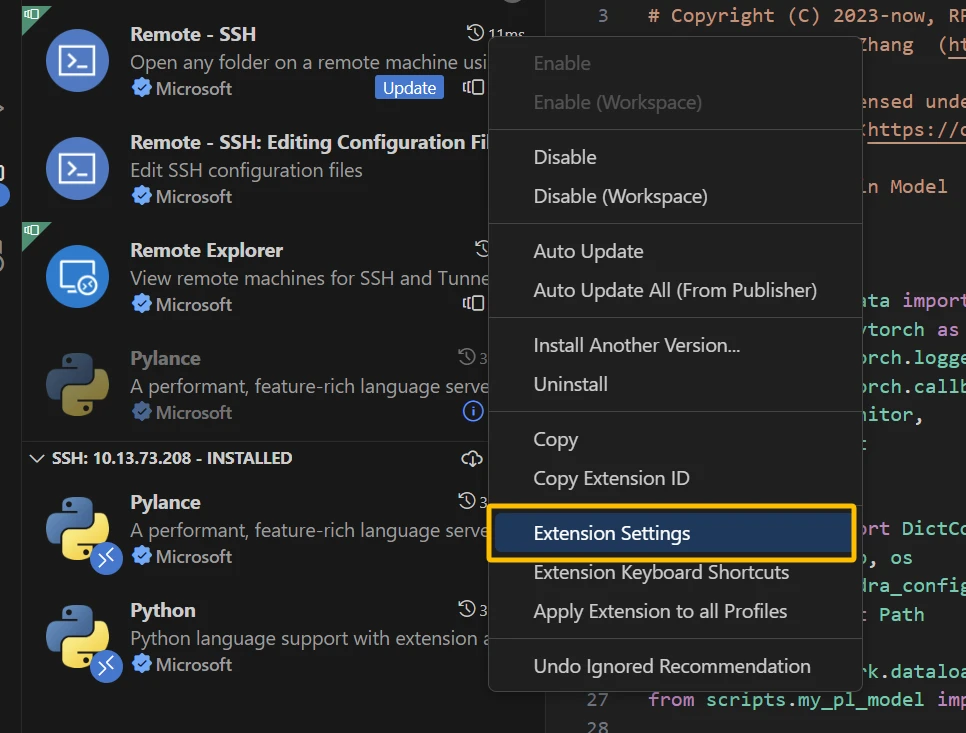Screen dimensions: 966x733
Task: Click the dimmed Pylance info icon
Action: coord(473,411)
